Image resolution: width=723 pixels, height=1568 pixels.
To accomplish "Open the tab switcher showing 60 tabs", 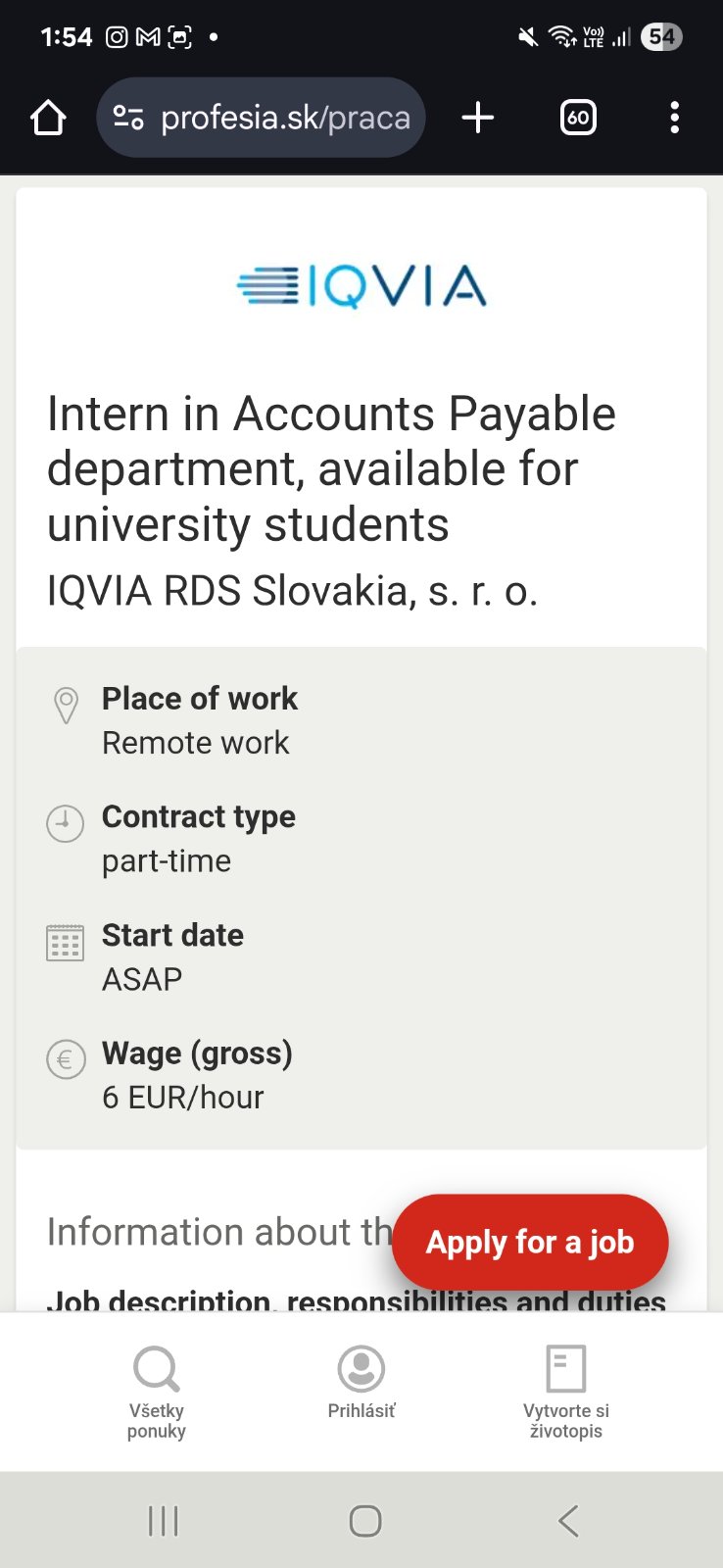I will (x=578, y=119).
